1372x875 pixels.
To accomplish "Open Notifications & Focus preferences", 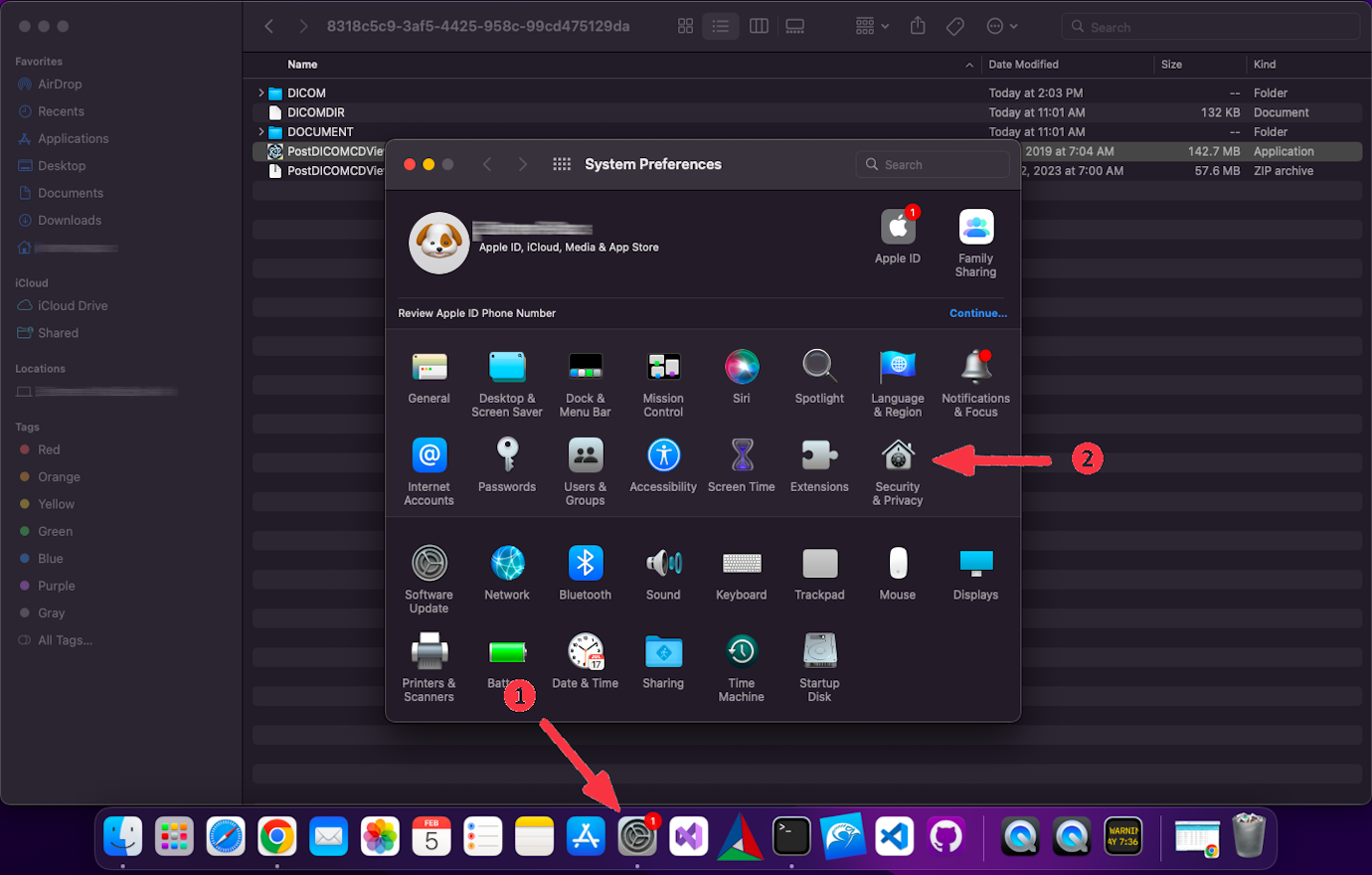I will [x=974, y=367].
